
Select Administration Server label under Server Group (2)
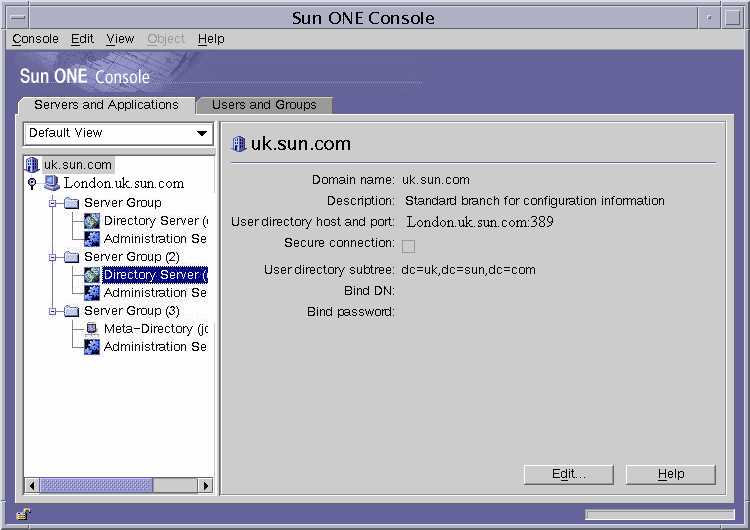(156, 293)
